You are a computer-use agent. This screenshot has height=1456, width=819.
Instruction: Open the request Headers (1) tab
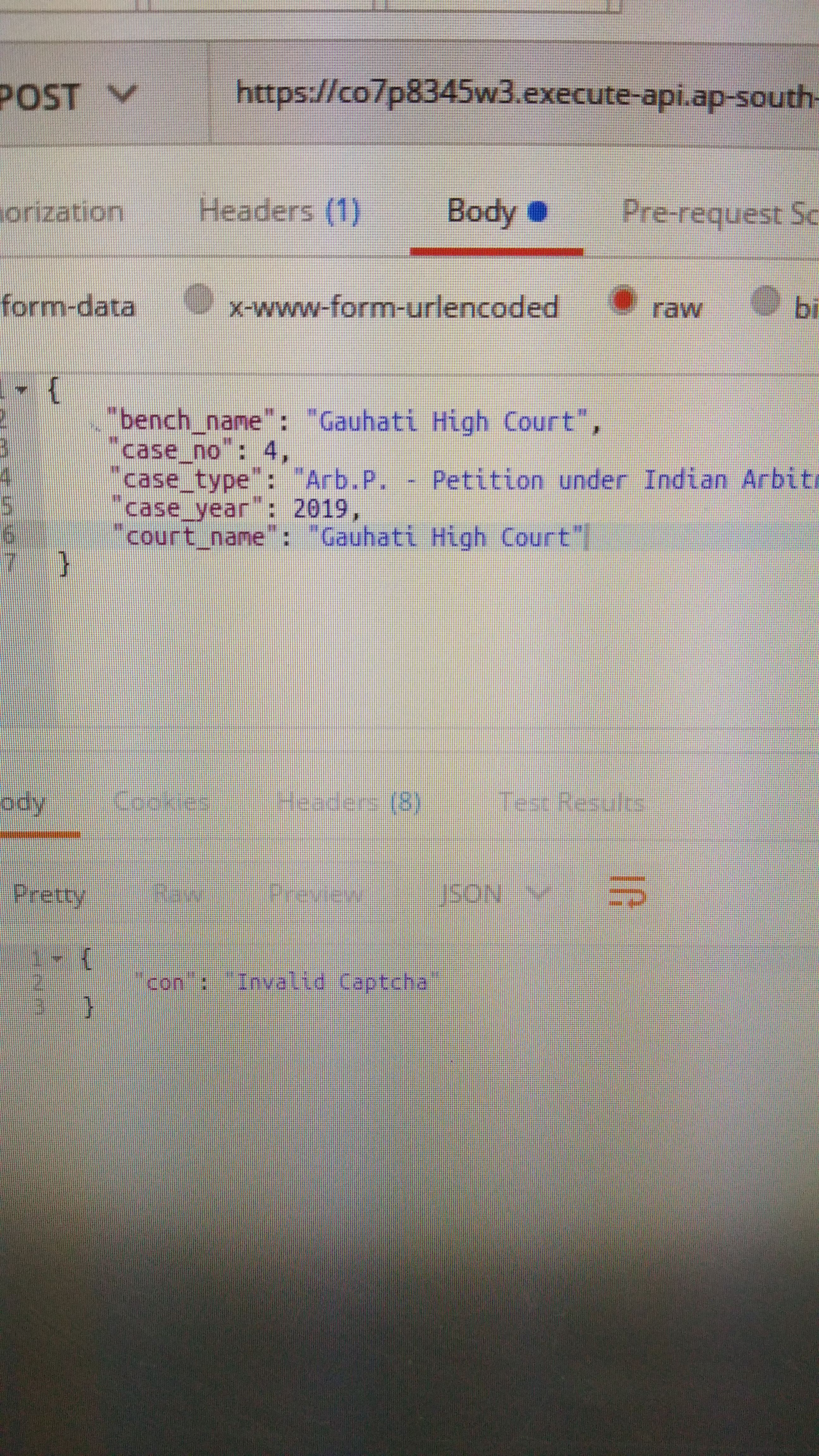point(279,211)
